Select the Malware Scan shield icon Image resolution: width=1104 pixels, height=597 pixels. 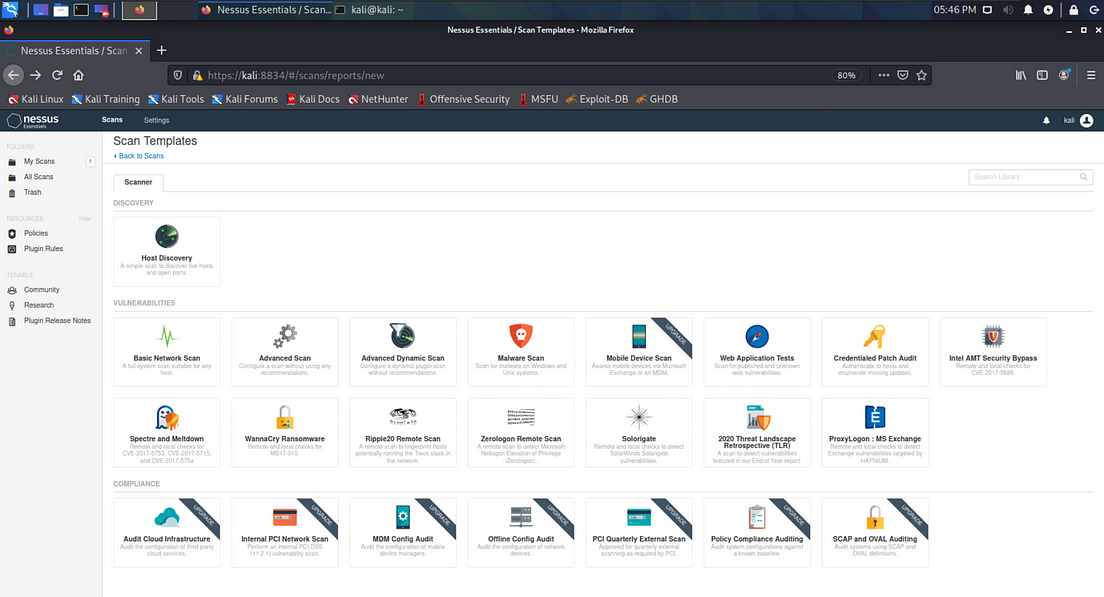(521, 337)
